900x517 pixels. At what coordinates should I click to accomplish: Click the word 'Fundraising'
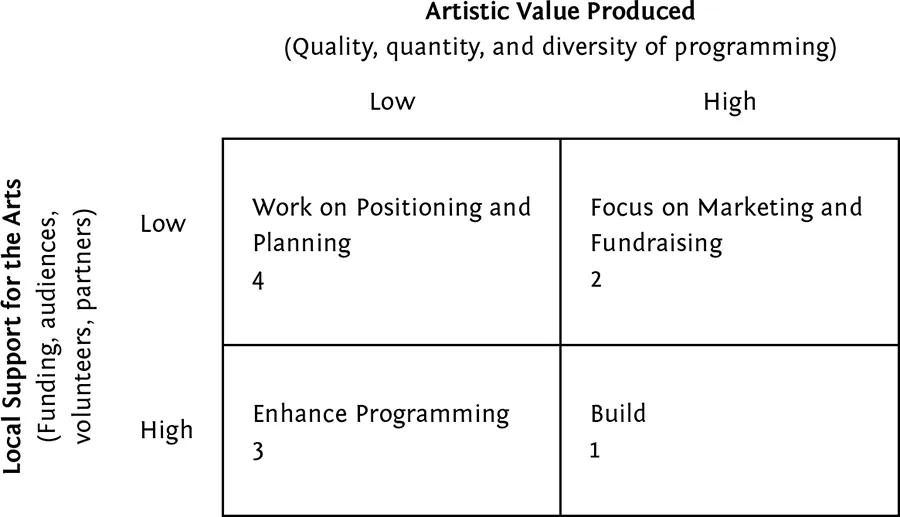656,243
